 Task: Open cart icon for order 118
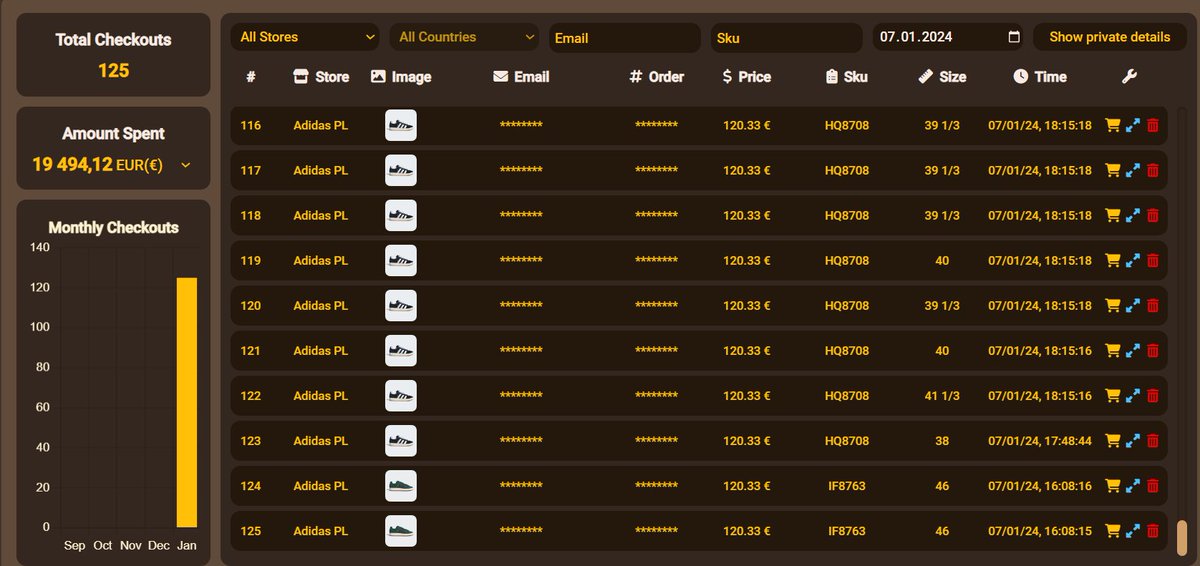click(1112, 215)
